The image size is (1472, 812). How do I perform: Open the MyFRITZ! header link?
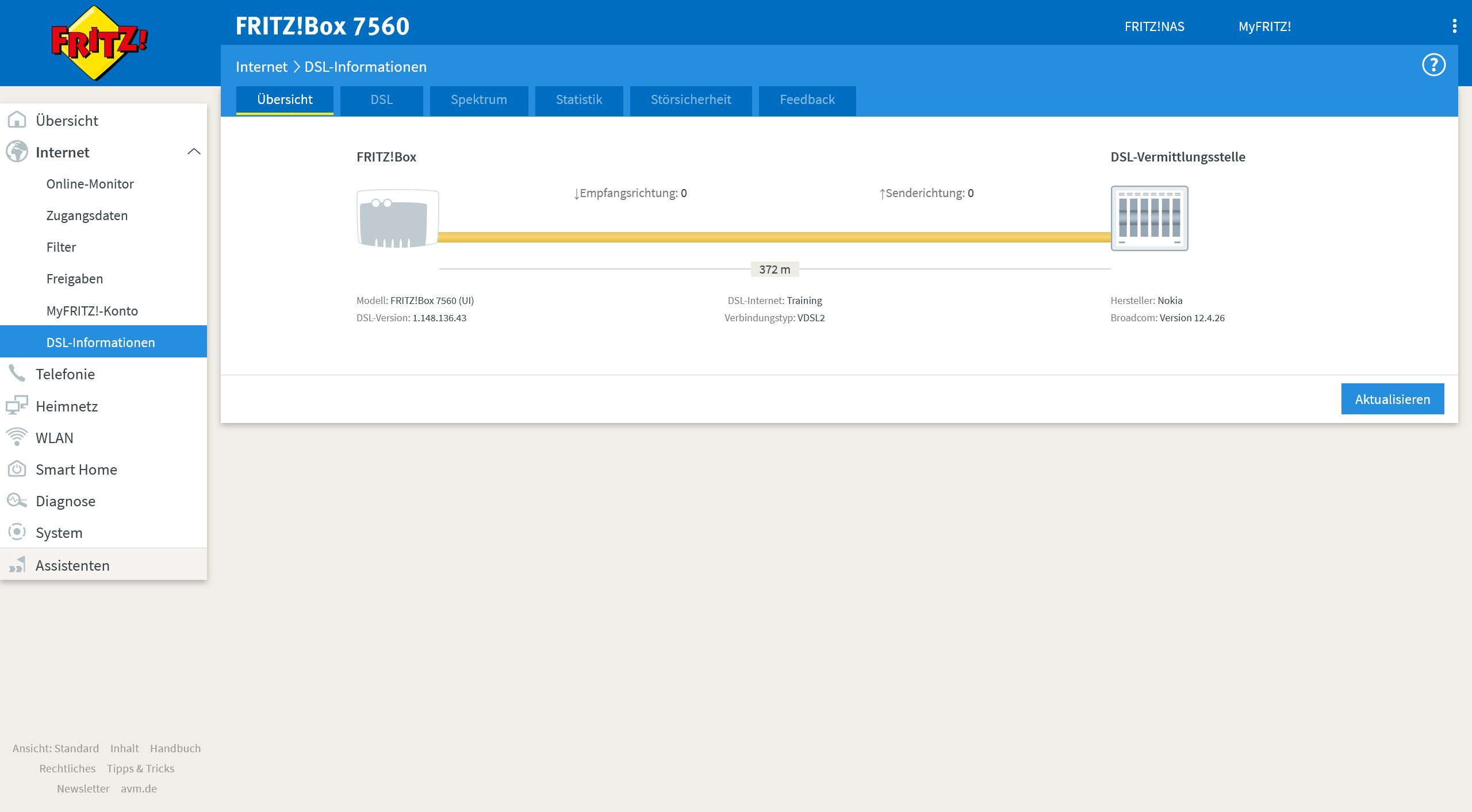click(x=1264, y=26)
